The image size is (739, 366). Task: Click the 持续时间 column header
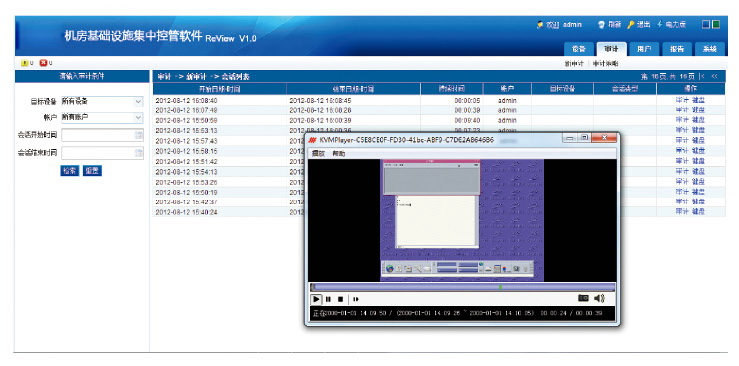coord(452,89)
